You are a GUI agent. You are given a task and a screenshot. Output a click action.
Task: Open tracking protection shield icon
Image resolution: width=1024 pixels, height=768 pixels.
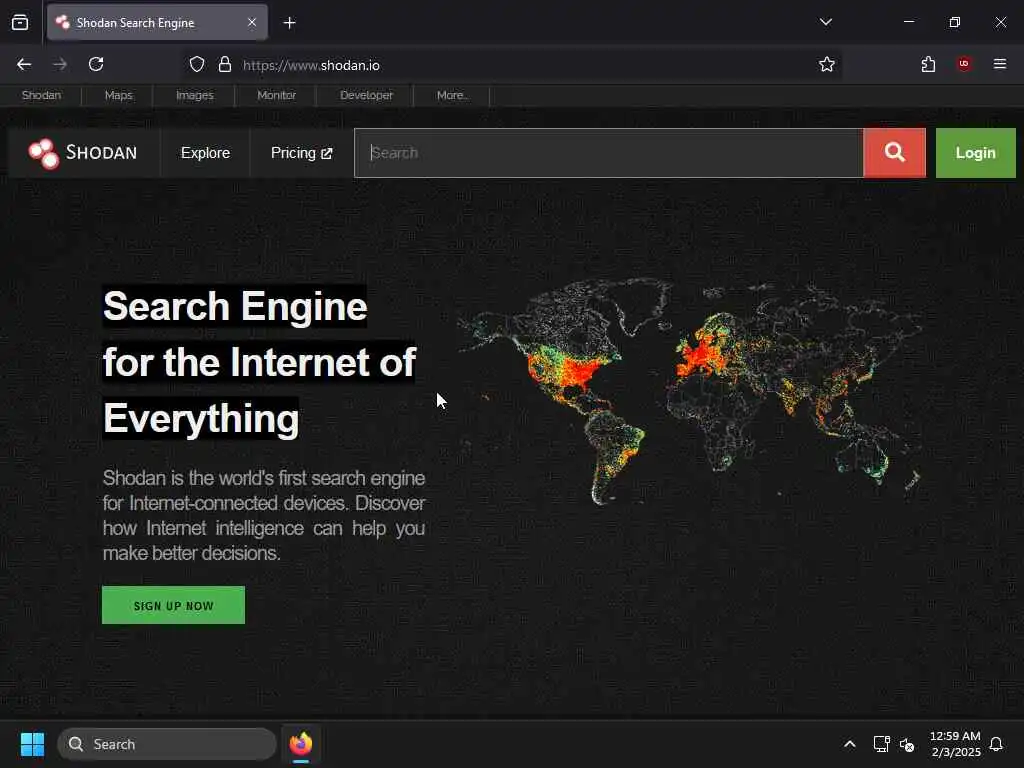(x=197, y=65)
